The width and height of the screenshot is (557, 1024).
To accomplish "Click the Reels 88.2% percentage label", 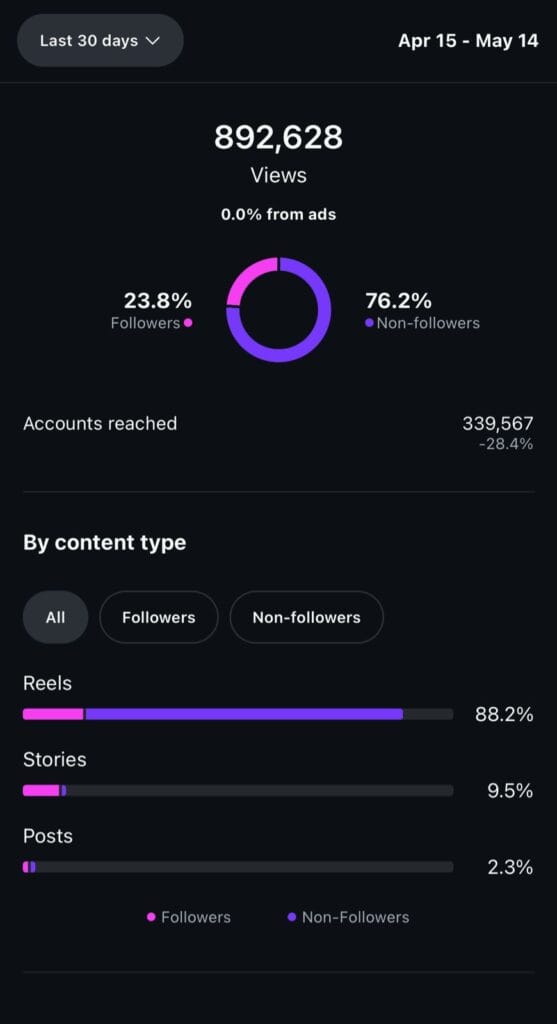I will pos(504,714).
